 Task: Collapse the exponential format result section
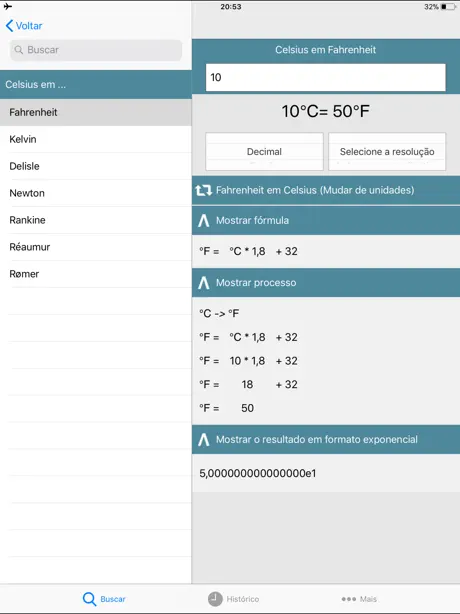pos(326,440)
